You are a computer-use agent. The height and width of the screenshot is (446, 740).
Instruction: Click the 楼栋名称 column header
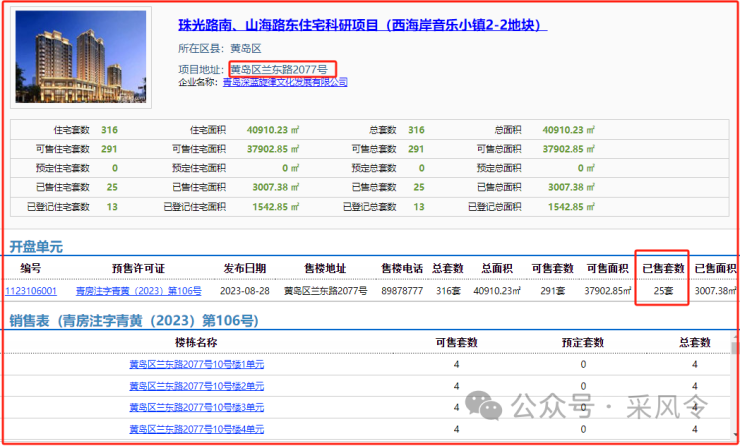click(x=196, y=342)
